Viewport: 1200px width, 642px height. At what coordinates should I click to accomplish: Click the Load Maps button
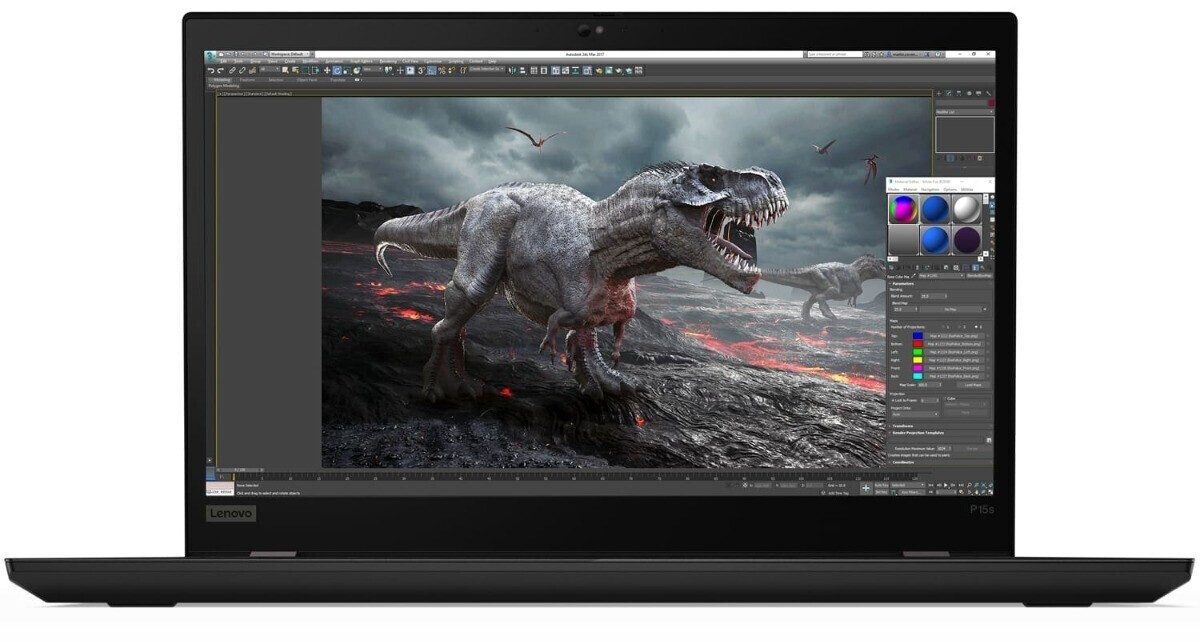point(972,384)
